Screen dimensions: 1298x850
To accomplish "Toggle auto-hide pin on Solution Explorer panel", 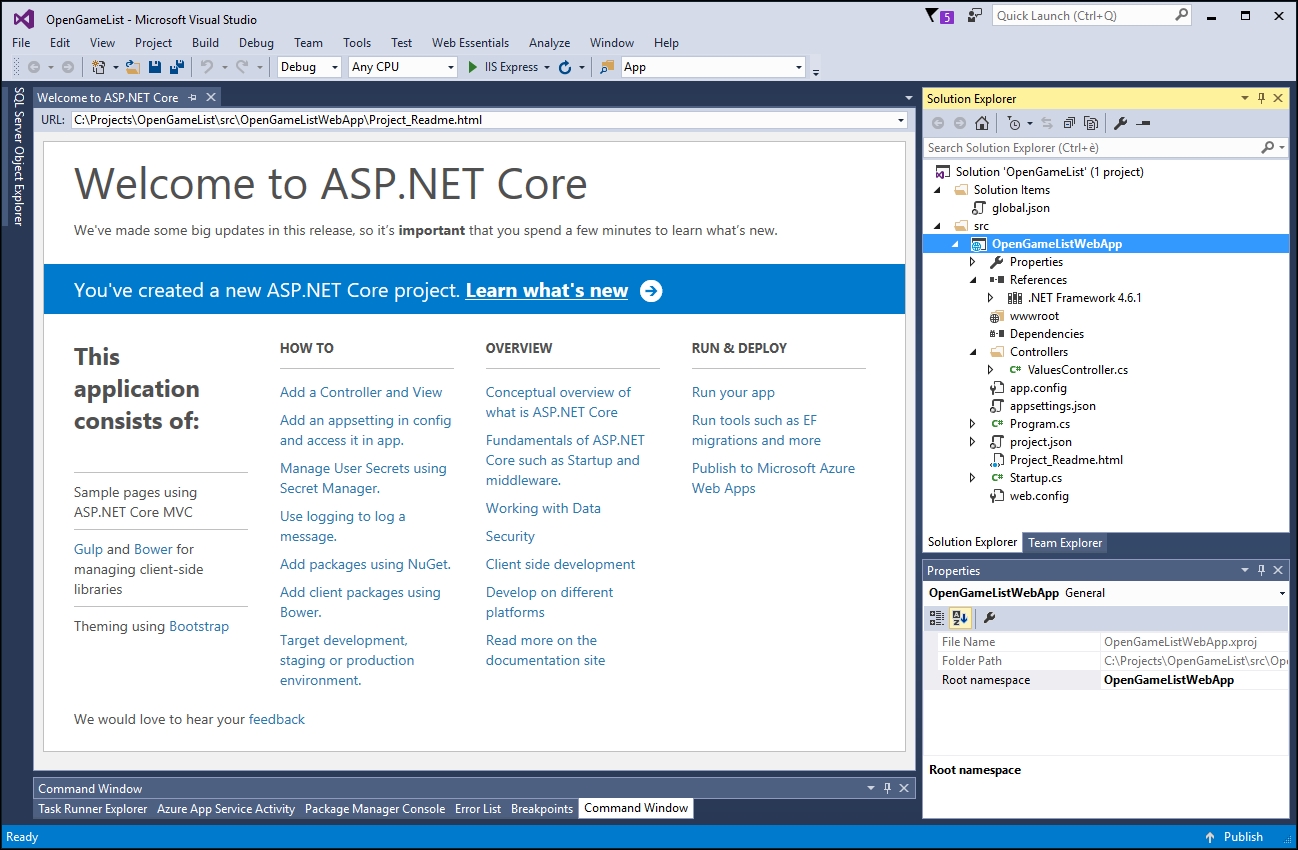I will [x=1261, y=98].
